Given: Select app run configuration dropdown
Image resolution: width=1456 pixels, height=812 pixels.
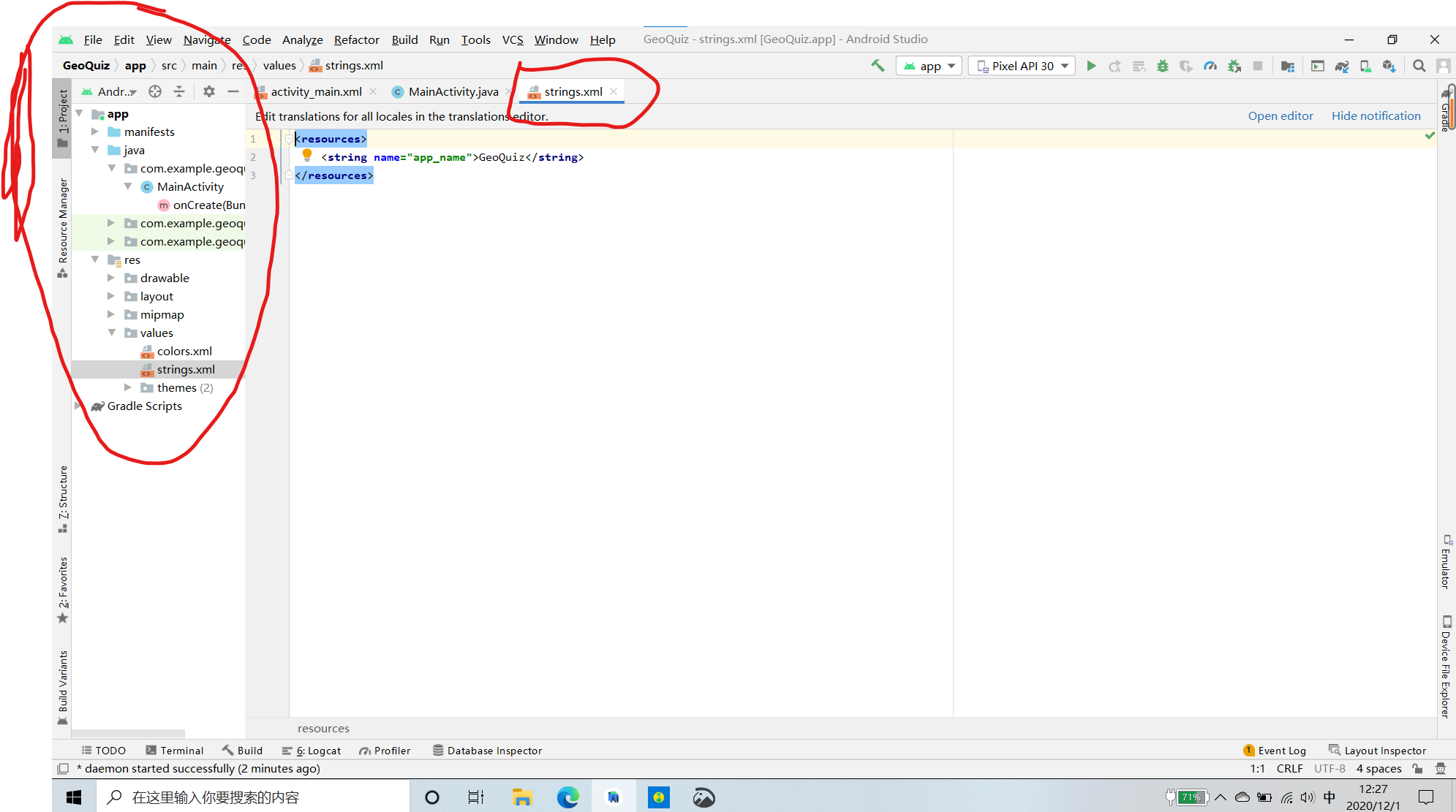Looking at the screenshot, I should [x=928, y=65].
